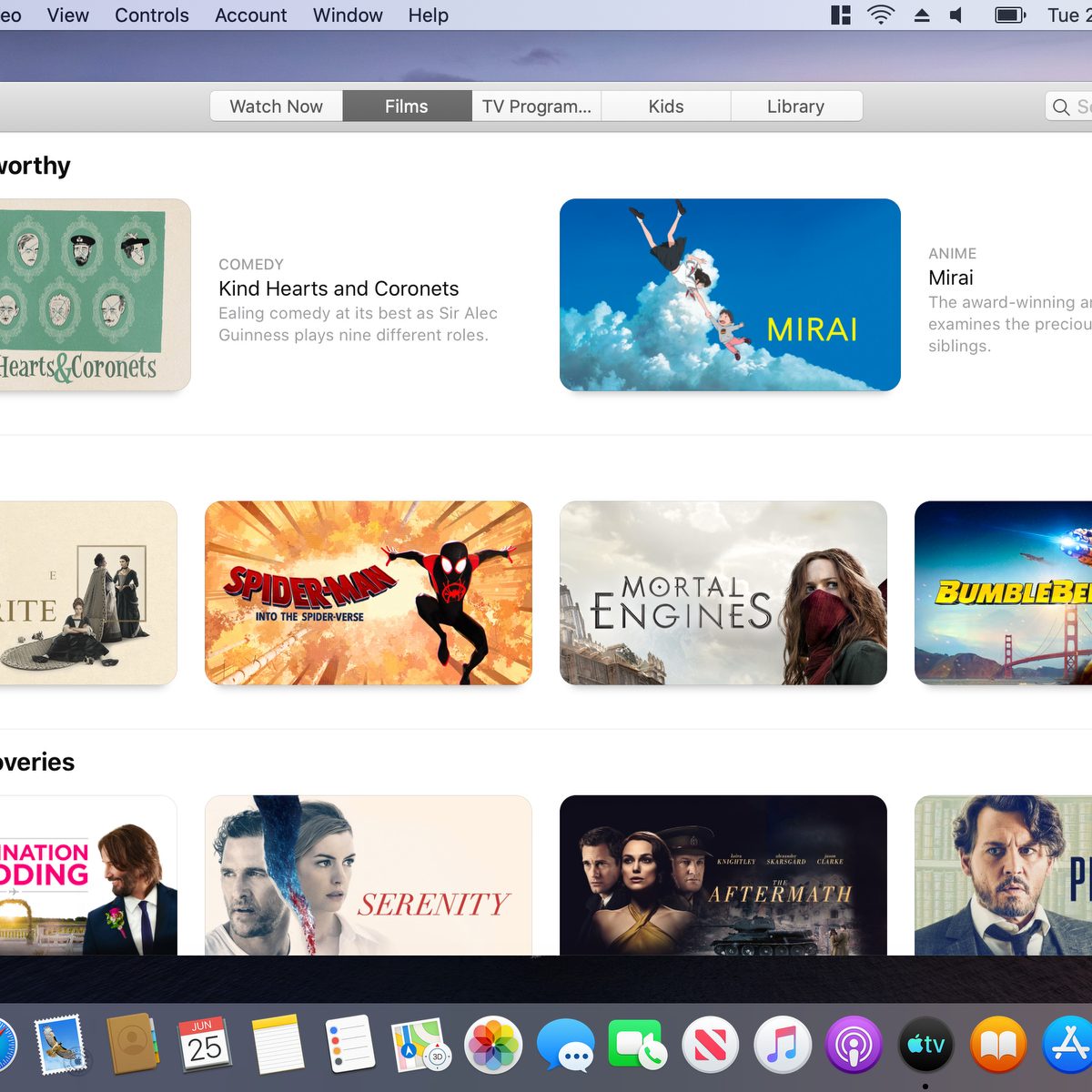Screen dimensions: 1092x1092
Task: Open Spider-Man Into the Spider-Verse
Action: coord(369,593)
